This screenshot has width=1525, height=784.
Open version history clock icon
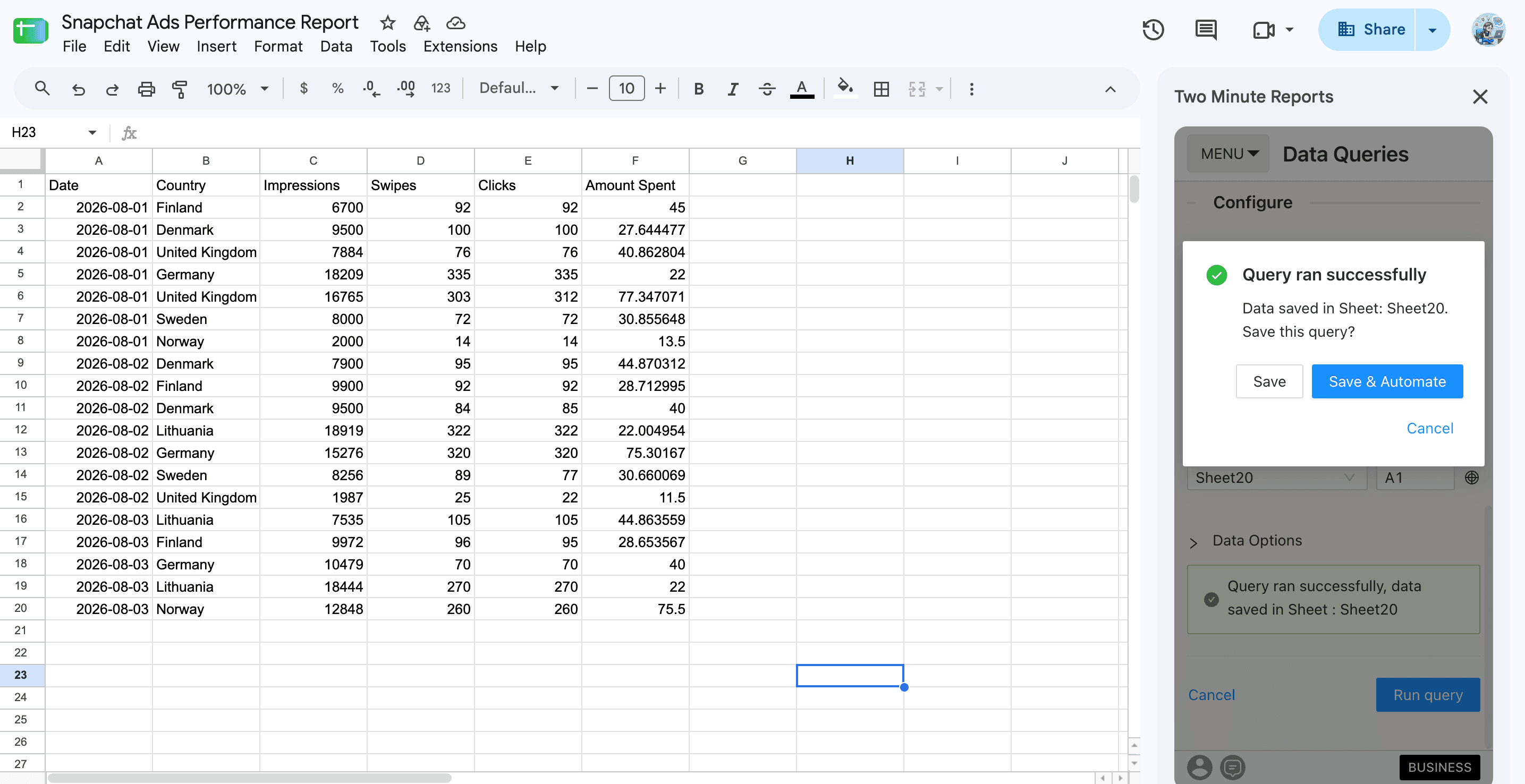tap(1153, 30)
